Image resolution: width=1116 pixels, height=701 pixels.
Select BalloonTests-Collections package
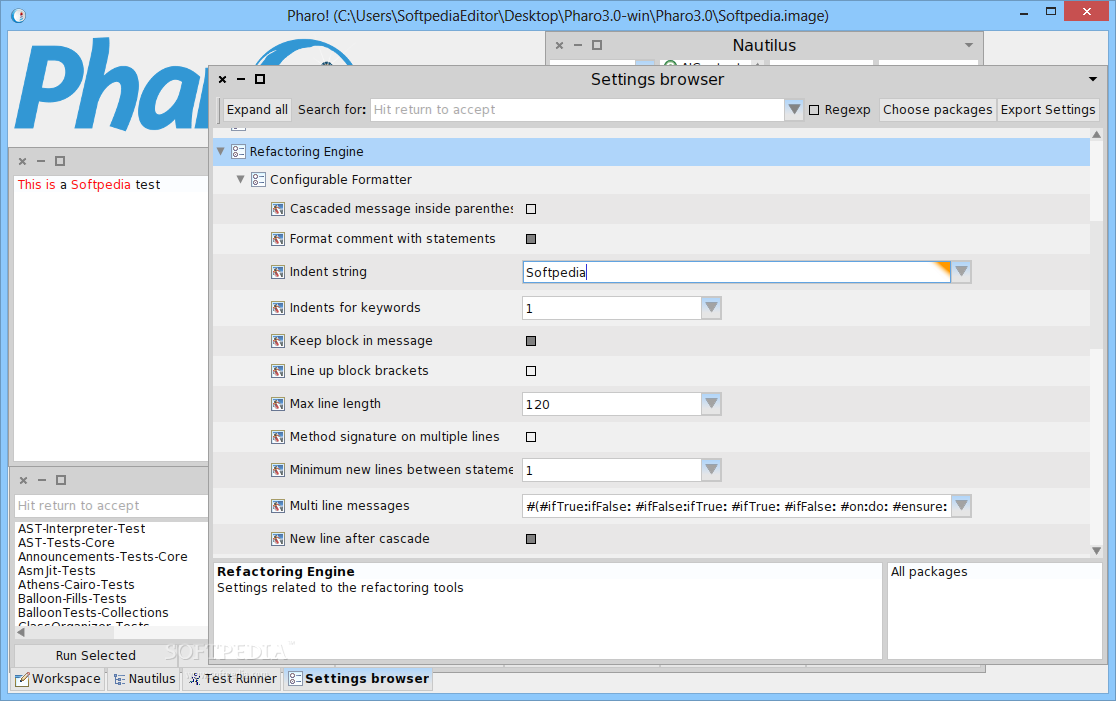click(x=93, y=613)
